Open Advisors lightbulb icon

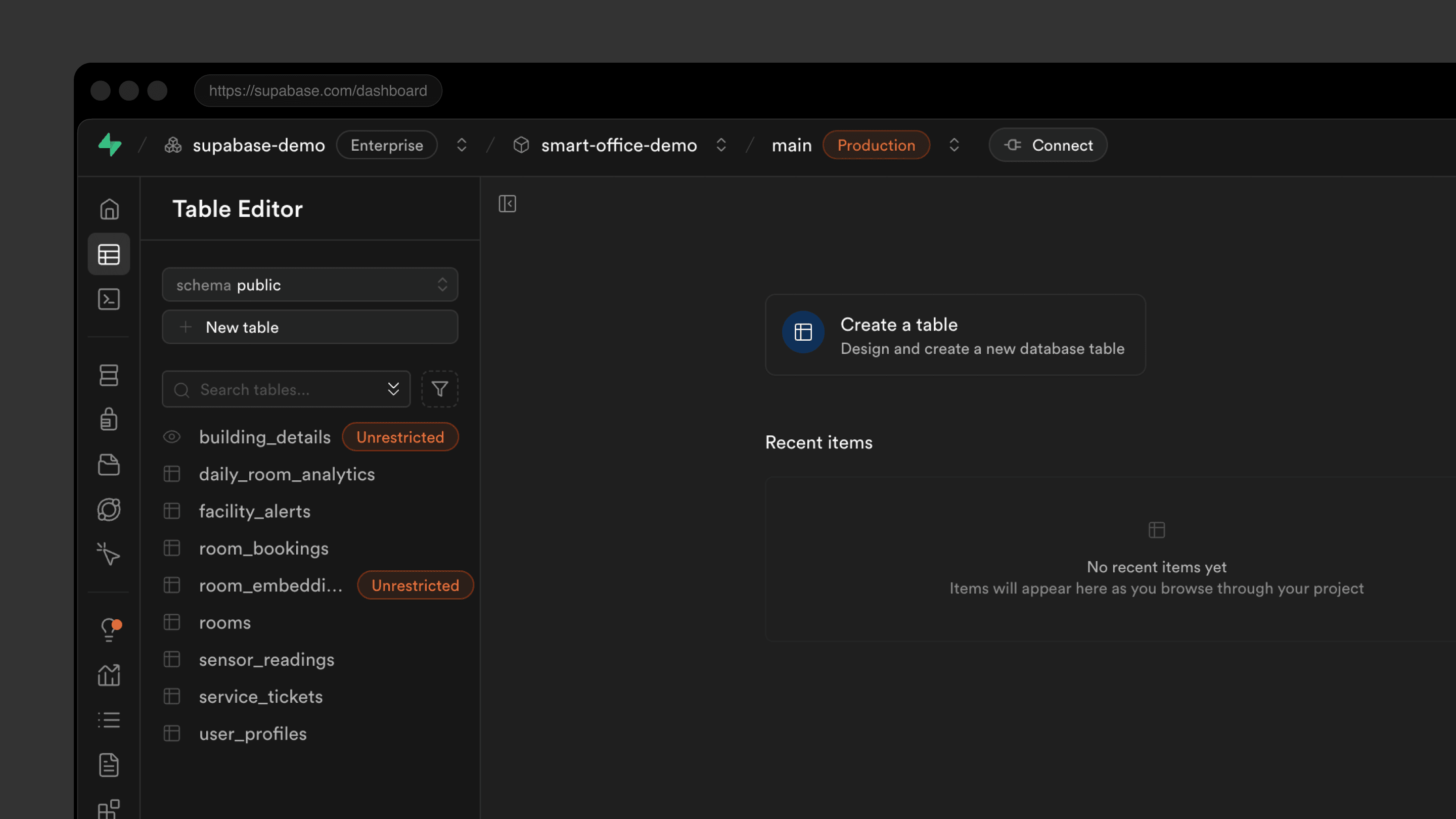[x=110, y=629]
